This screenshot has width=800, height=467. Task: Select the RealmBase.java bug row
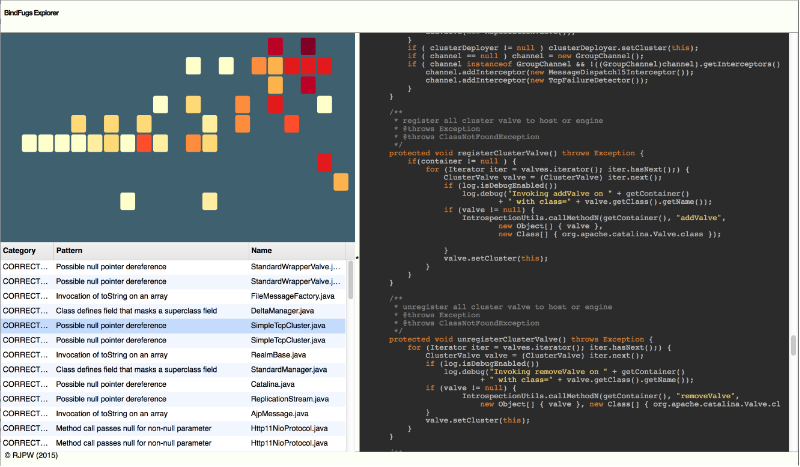(173, 355)
